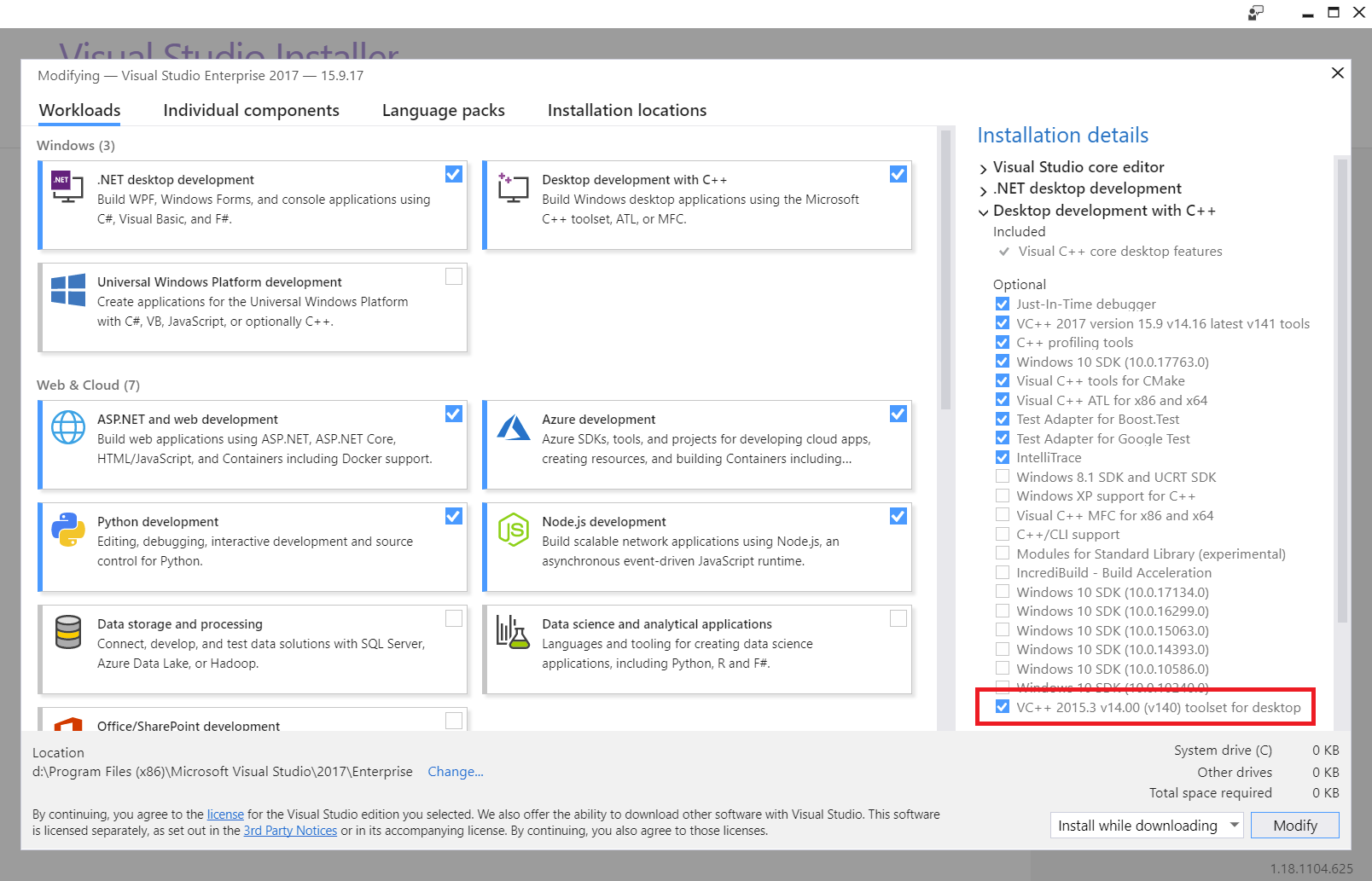This screenshot has height=881, width=1372.
Task: Click the Installation details heading
Action: [x=1063, y=136]
